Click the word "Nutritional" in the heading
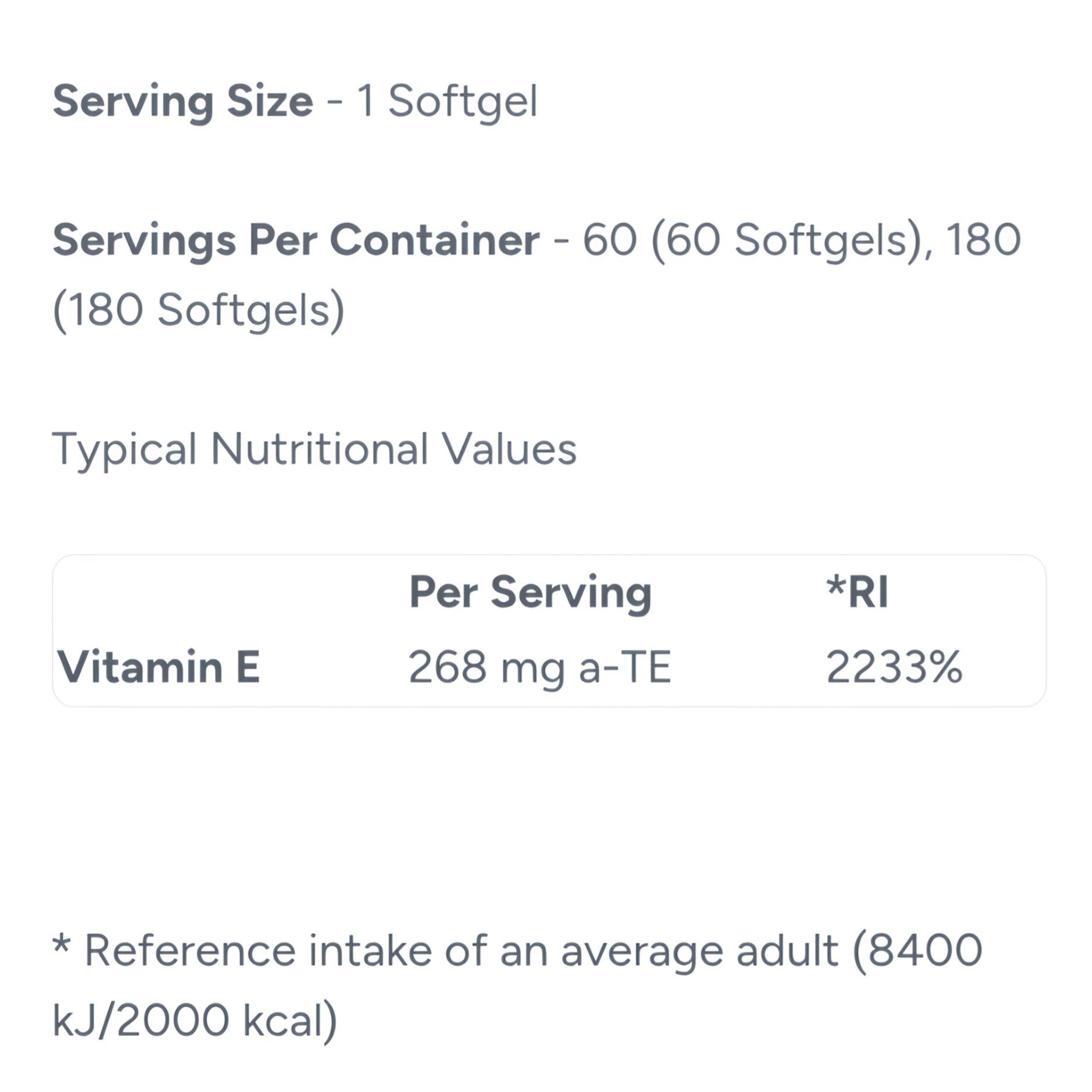The width and height of the screenshot is (1092, 1092). pos(319,449)
